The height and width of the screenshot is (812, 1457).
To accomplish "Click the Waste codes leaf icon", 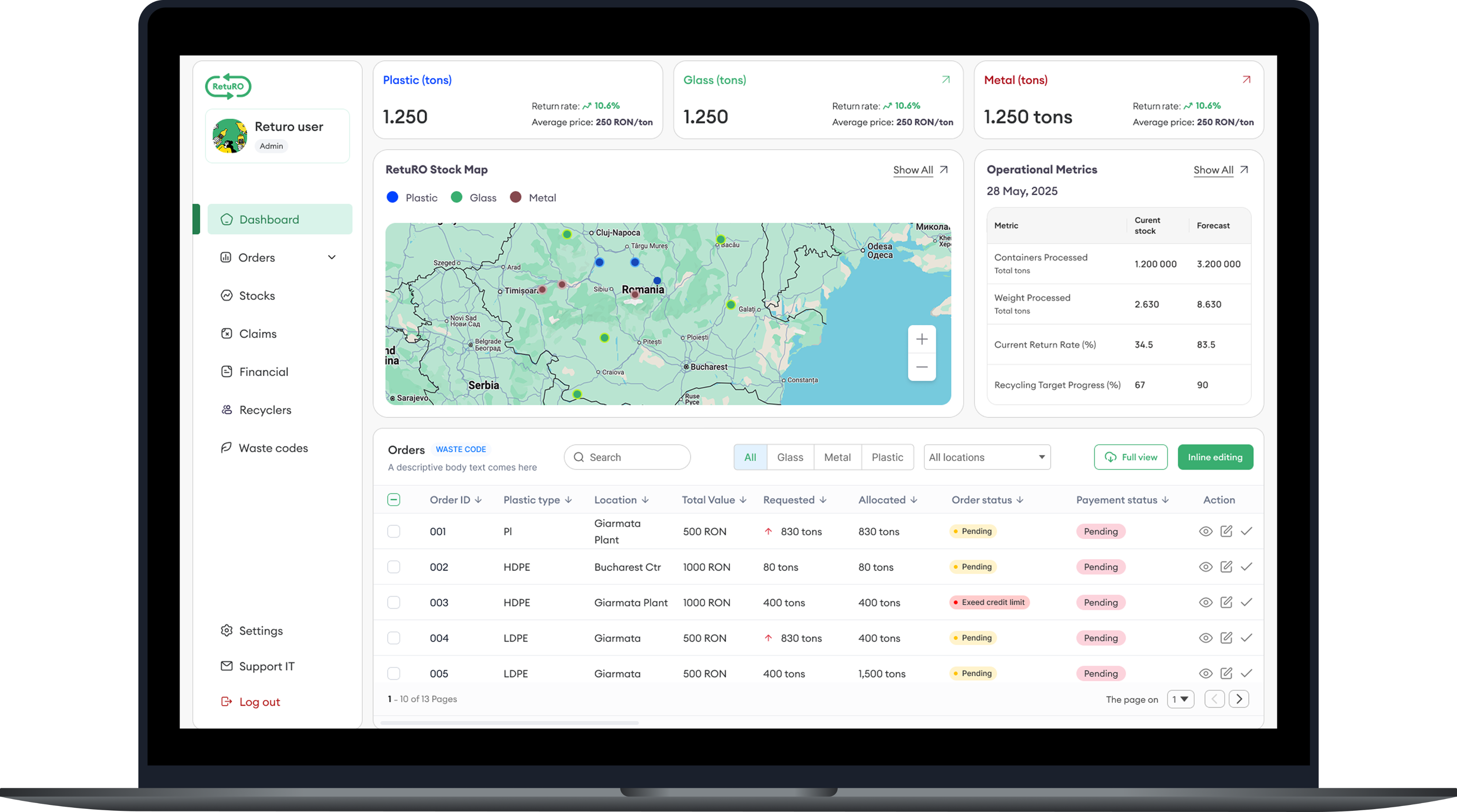I will click(x=226, y=447).
